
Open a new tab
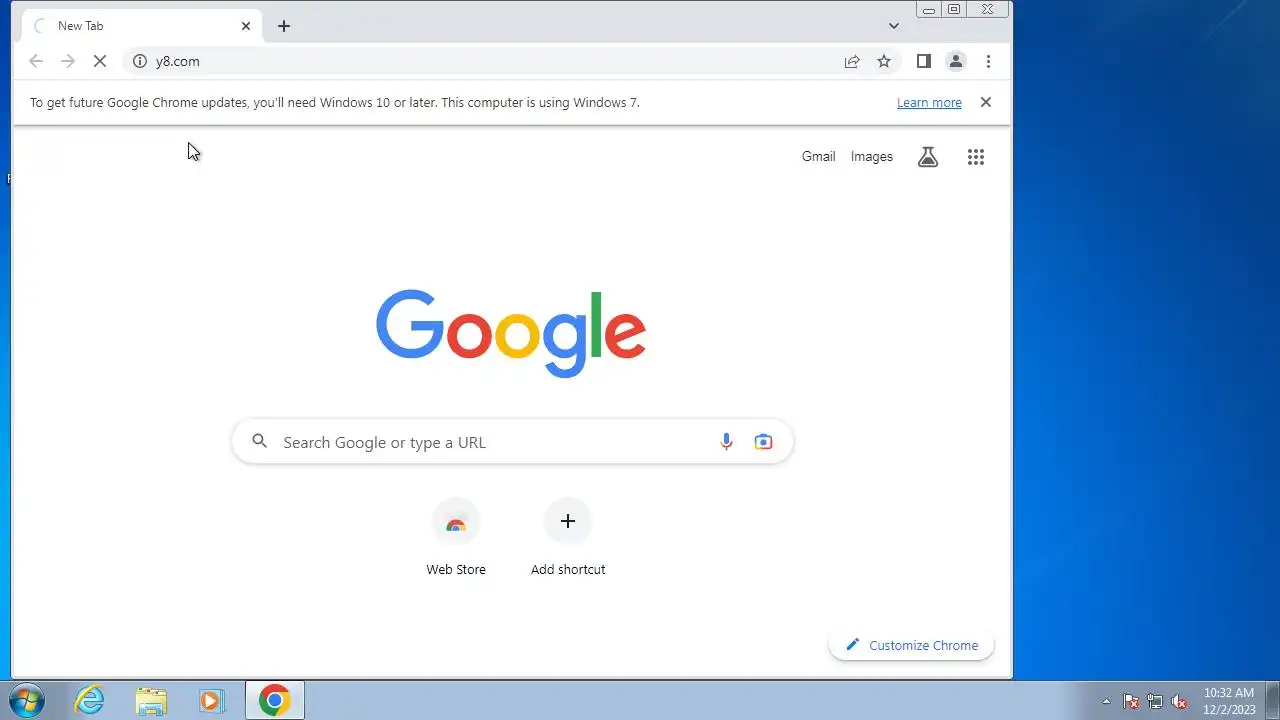[284, 26]
